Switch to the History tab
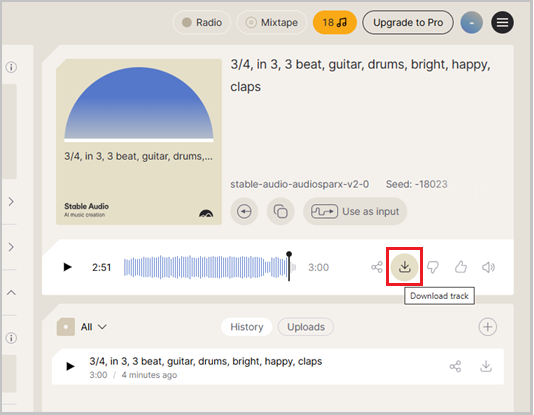534x415 pixels. pos(247,327)
